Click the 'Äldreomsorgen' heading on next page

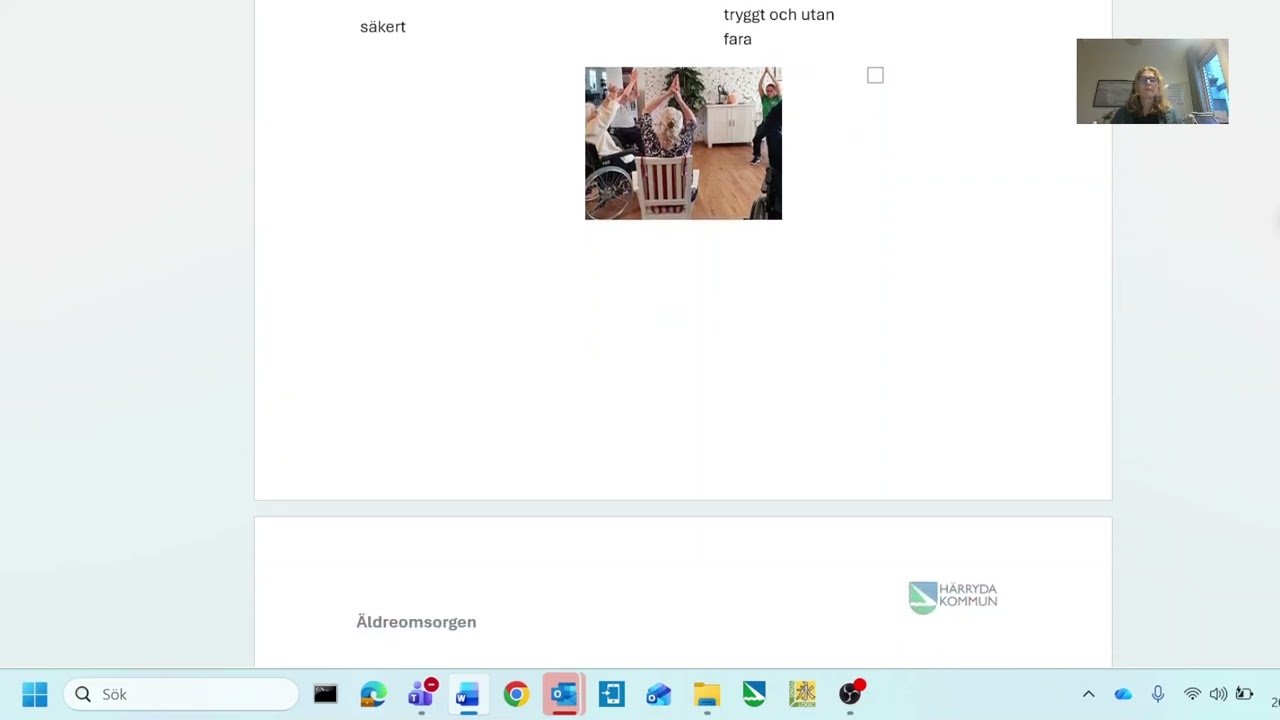coord(416,622)
